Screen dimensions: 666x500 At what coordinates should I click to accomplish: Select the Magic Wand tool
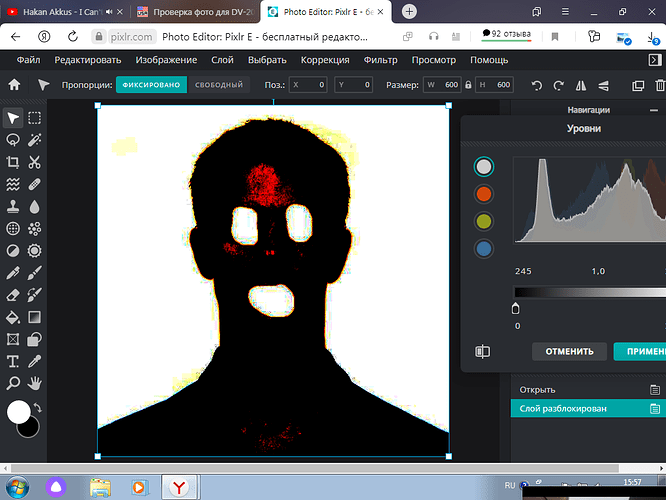pyautogui.click(x=34, y=140)
